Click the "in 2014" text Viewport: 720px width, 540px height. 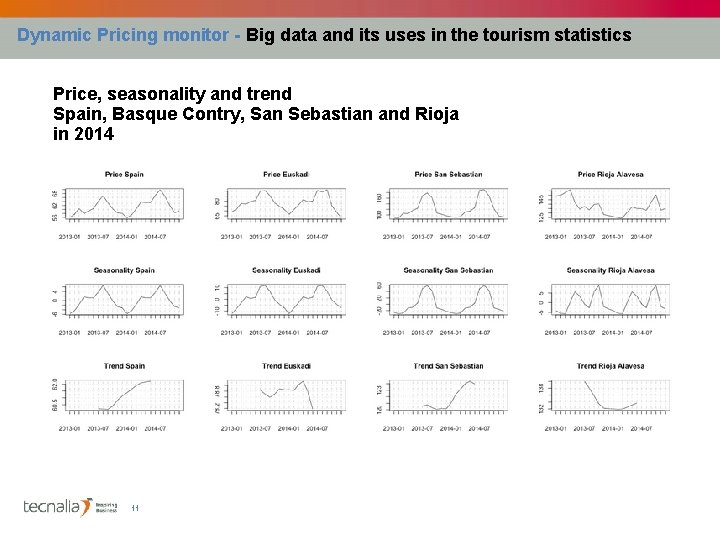83,134
